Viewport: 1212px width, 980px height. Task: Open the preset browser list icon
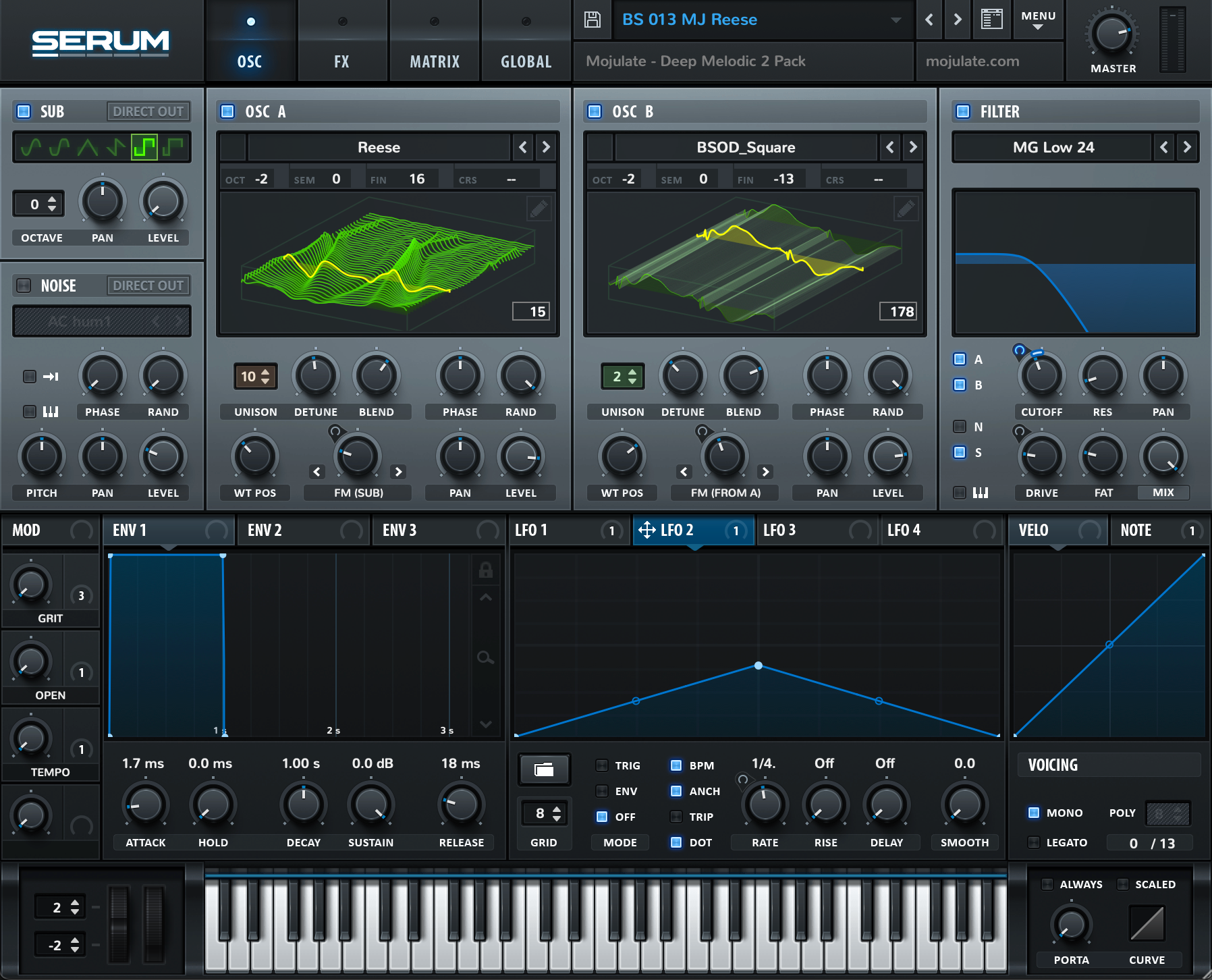(991, 20)
